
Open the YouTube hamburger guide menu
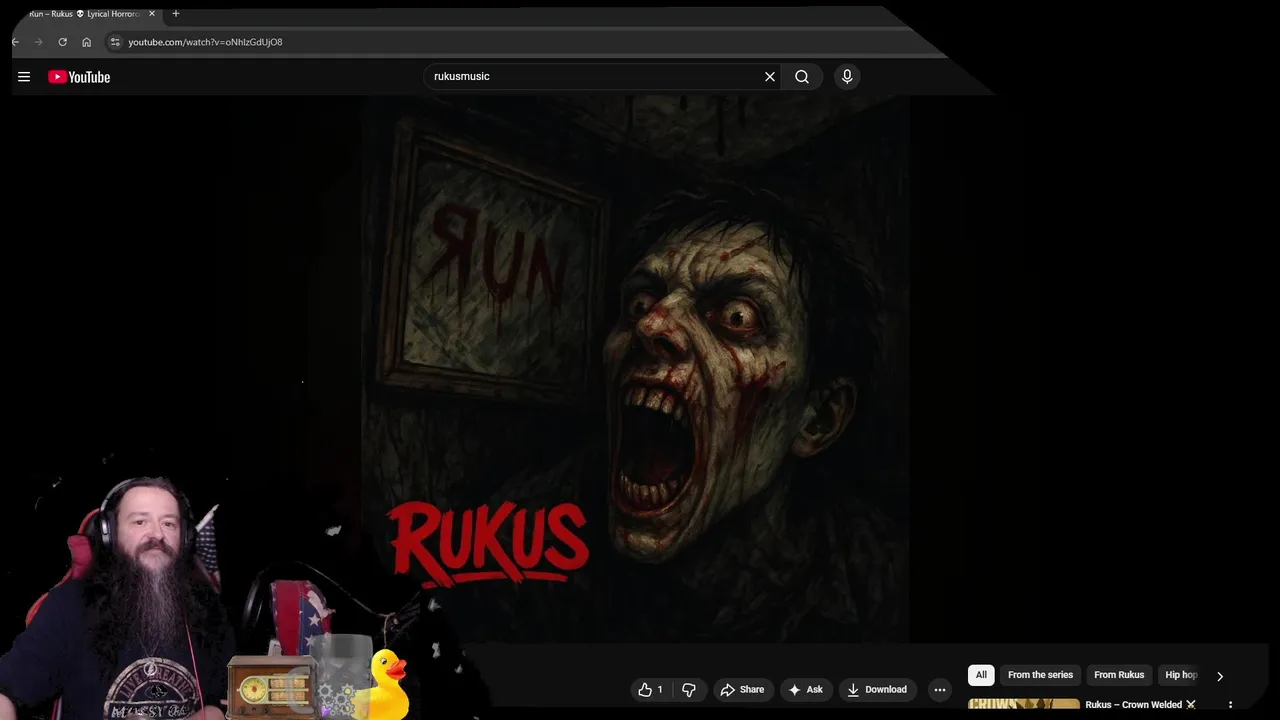(x=24, y=77)
